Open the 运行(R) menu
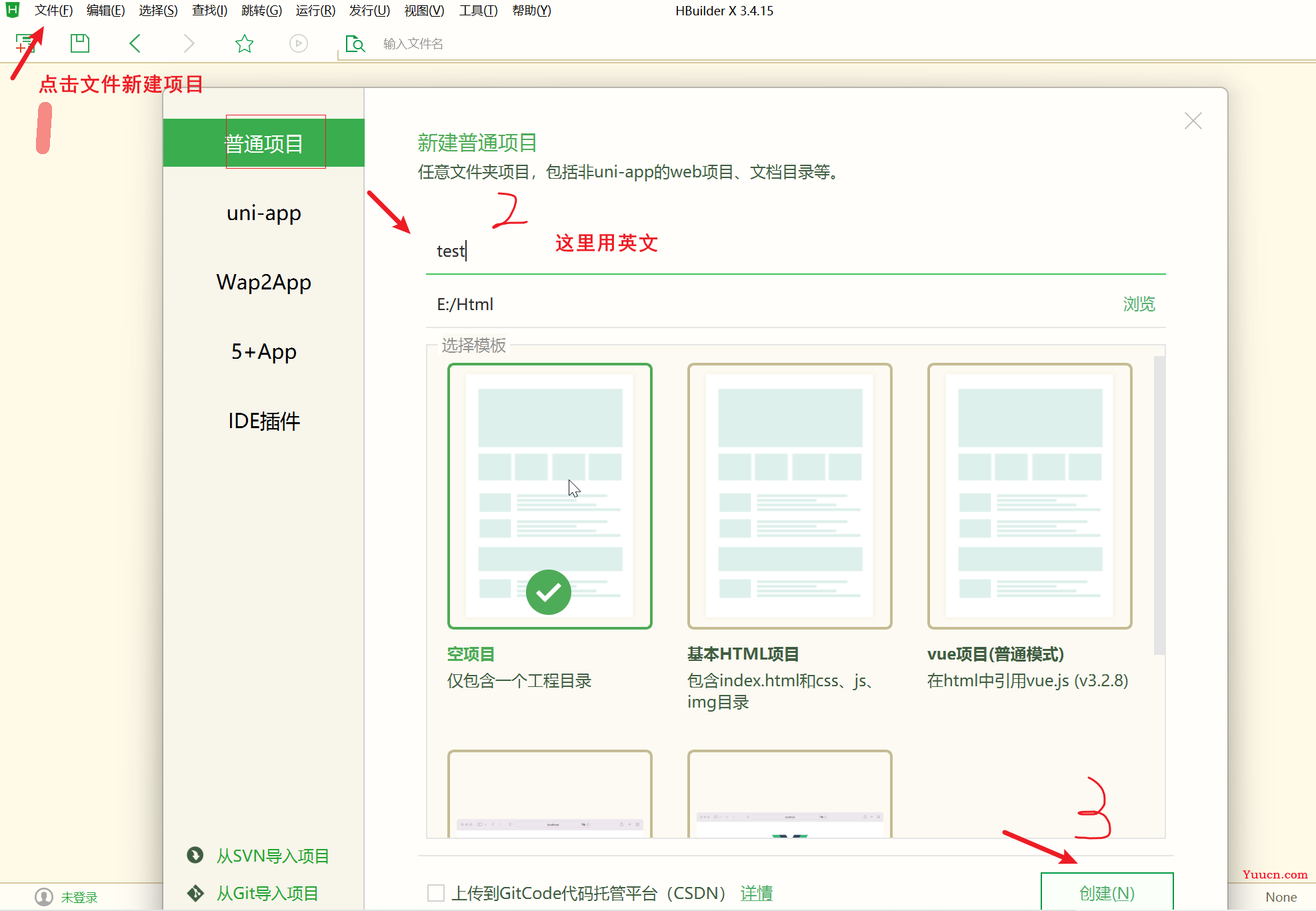 click(x=315, y=11)
